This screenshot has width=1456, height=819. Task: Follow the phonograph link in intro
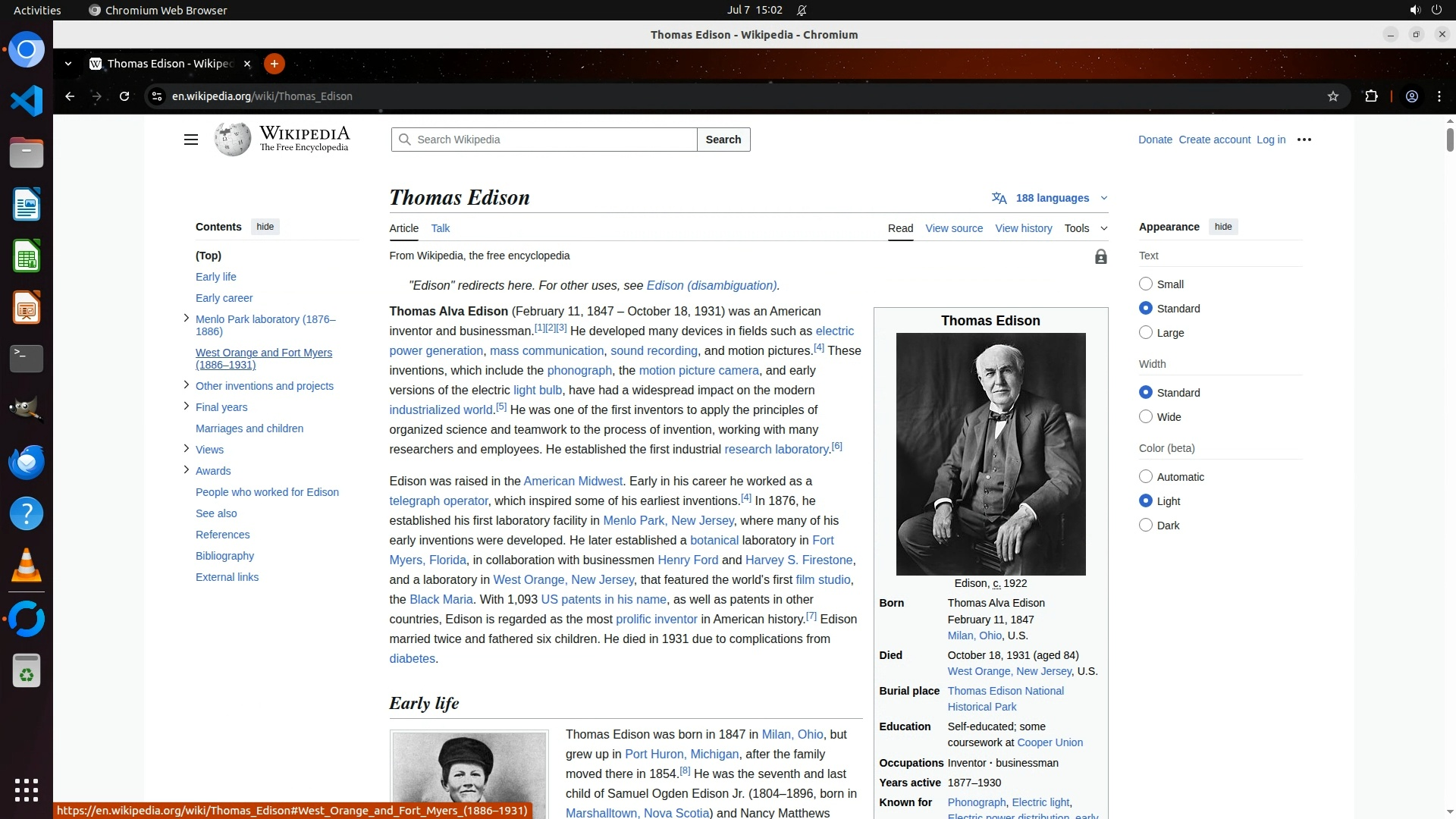[x=579, y=371]
